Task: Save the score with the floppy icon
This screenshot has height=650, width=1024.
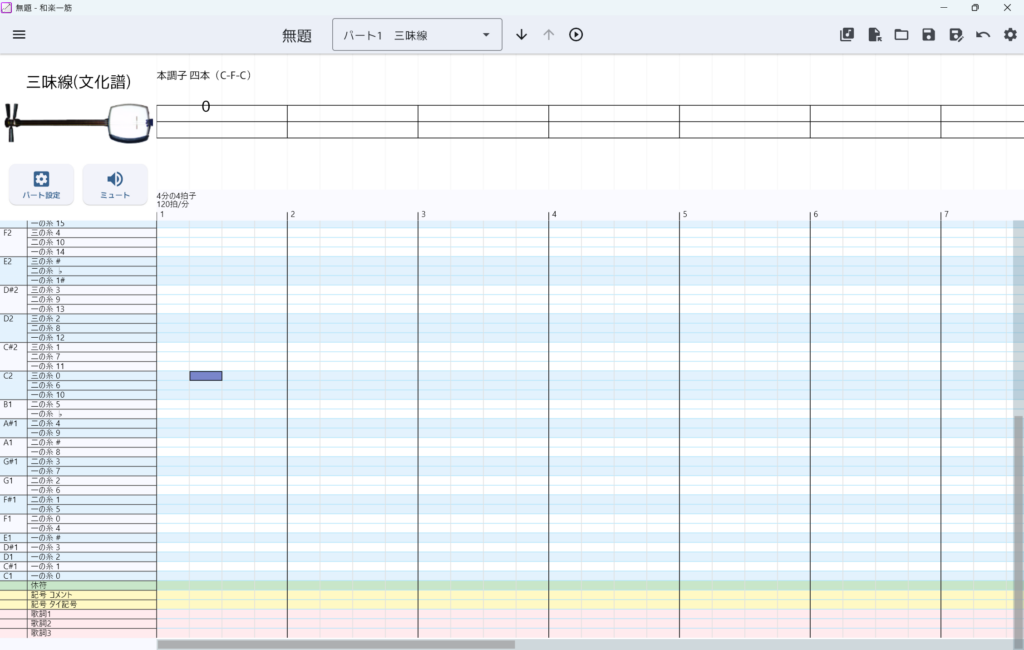Action: pos(928,35)
